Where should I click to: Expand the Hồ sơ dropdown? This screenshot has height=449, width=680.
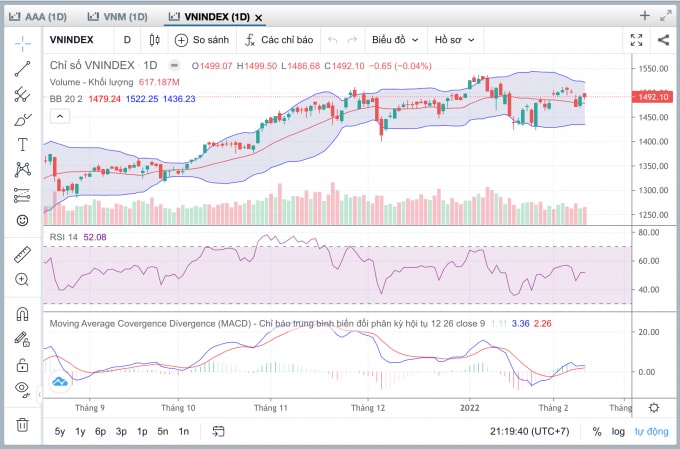(x=454, y=40)
